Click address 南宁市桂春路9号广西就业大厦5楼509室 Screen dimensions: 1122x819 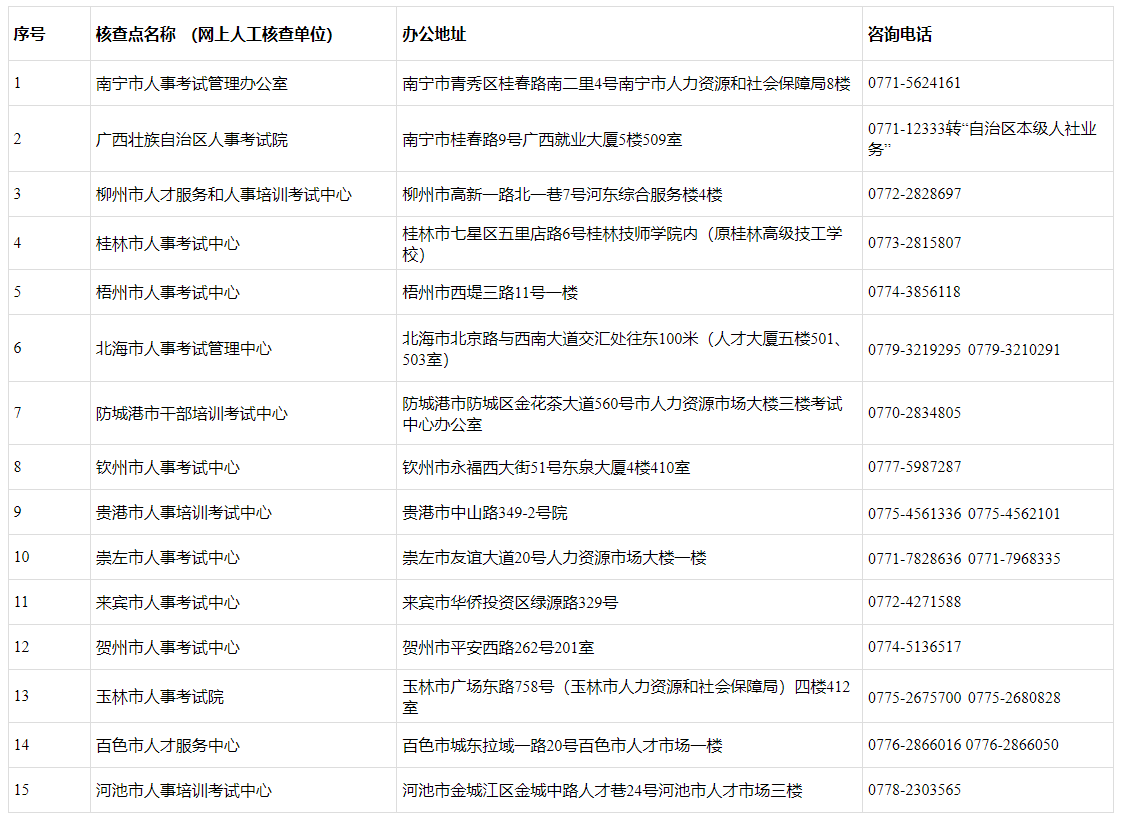click(542, 140)
